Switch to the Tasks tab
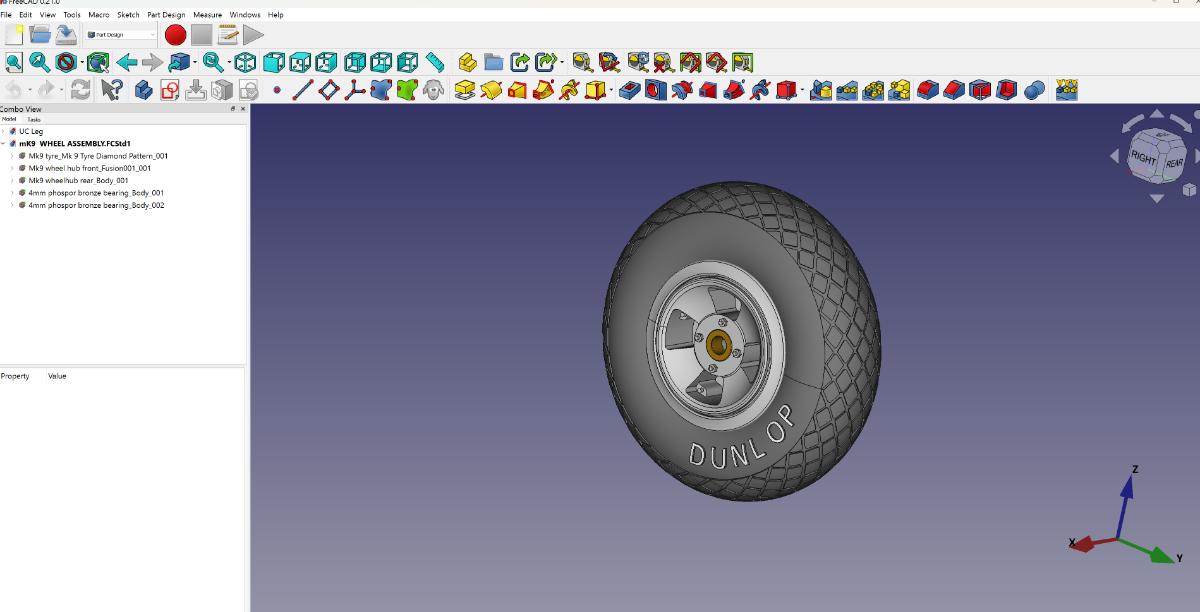 tap(34, 119)
